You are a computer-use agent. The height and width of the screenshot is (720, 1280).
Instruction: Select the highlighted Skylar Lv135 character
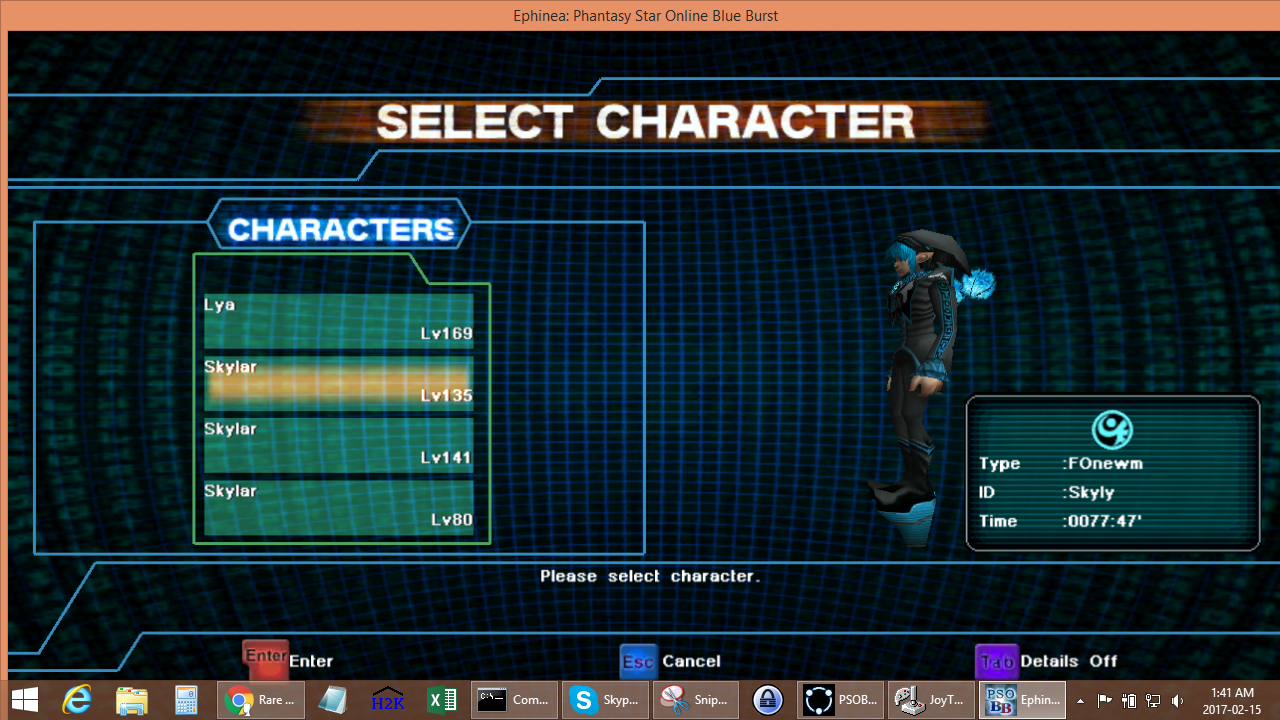338,382
